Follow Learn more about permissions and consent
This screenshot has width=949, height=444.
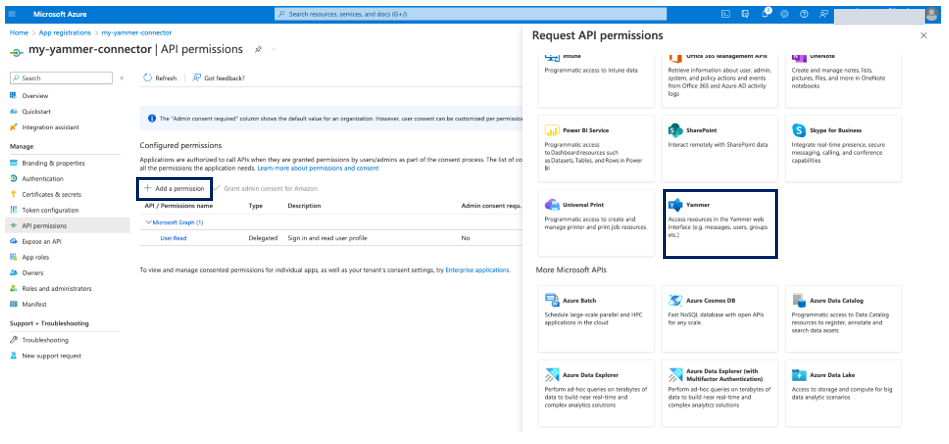318,168
